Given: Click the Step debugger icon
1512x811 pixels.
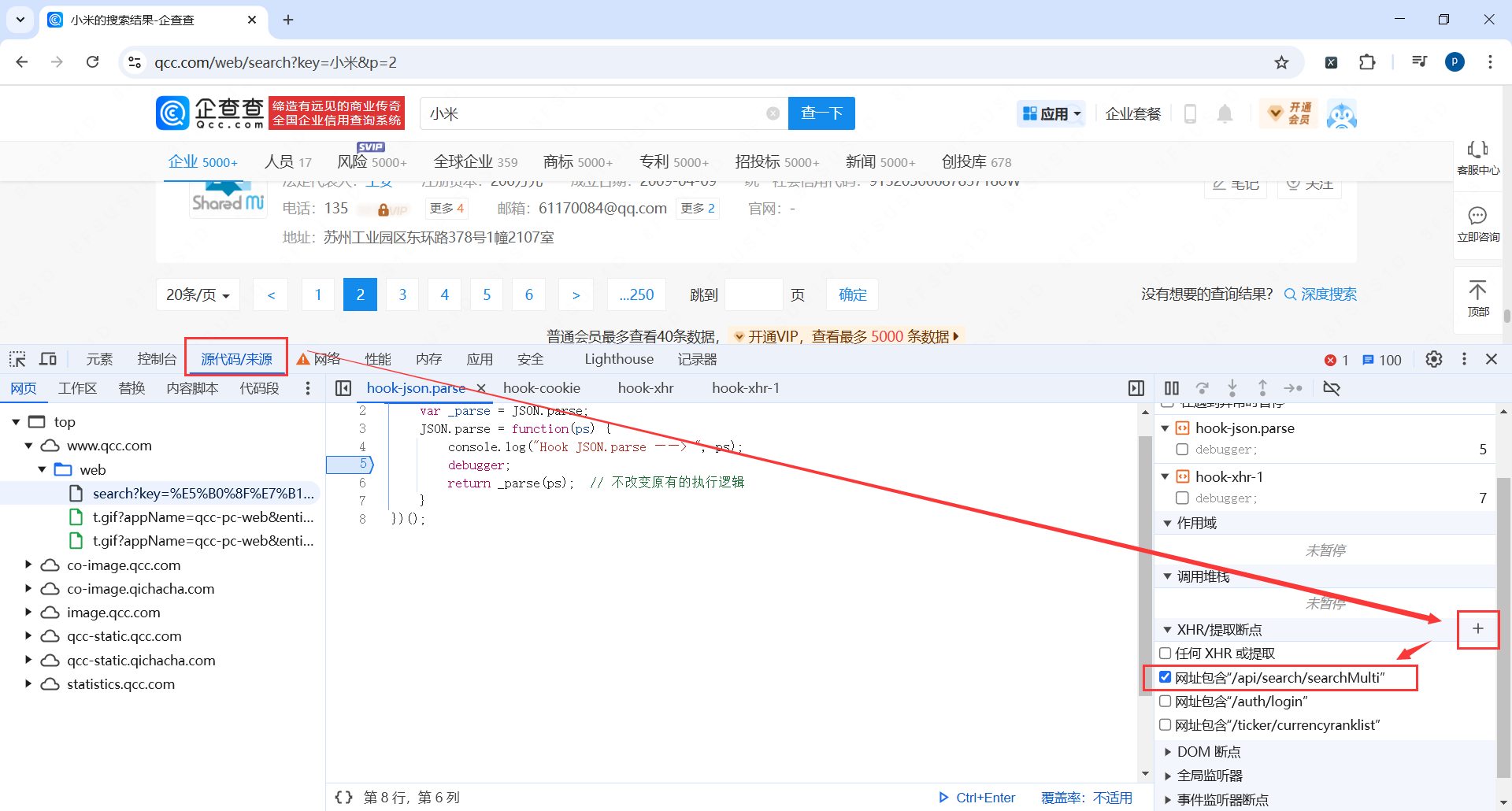Looking at the screenshot, I should point(1293,388).
